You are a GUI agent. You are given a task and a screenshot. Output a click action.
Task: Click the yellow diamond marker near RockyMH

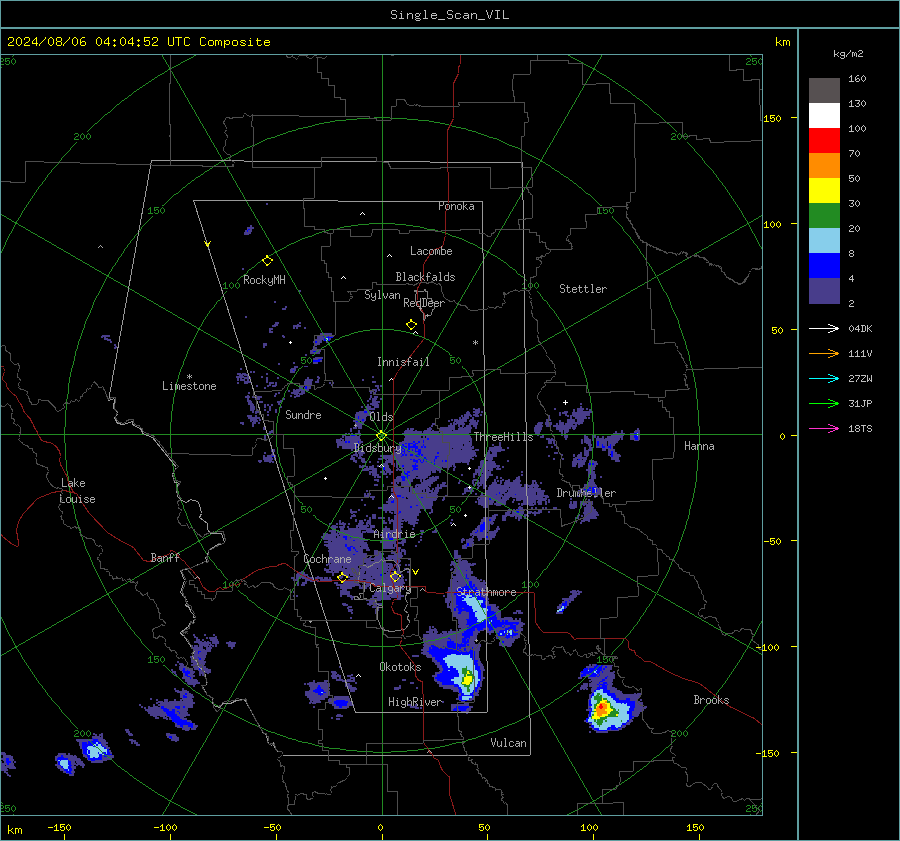(x=267, y=261)
